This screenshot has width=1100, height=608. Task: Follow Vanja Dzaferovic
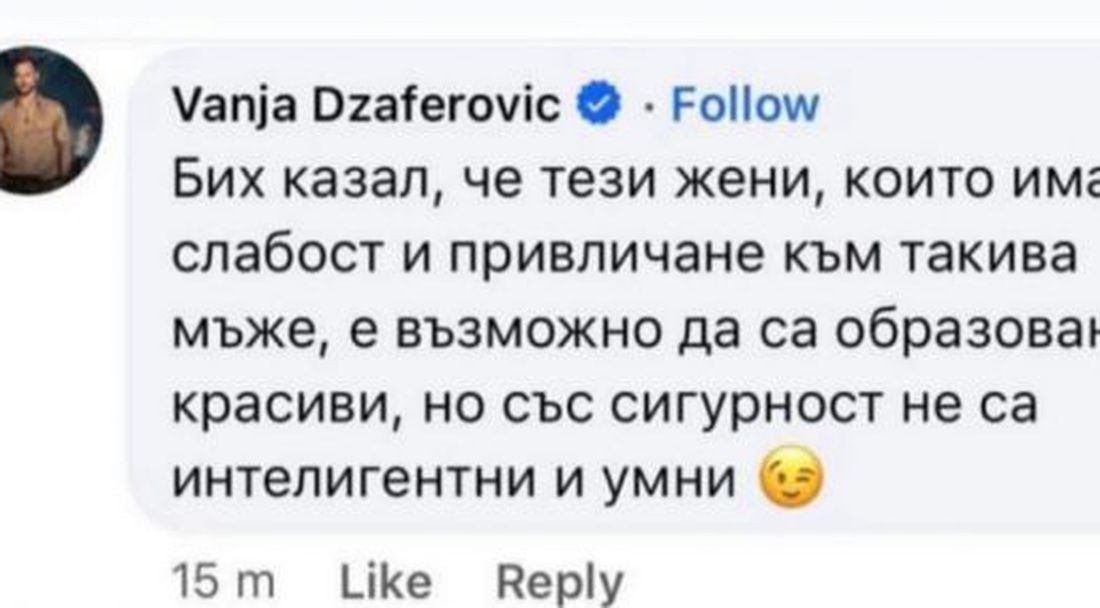tap(744, 105)
